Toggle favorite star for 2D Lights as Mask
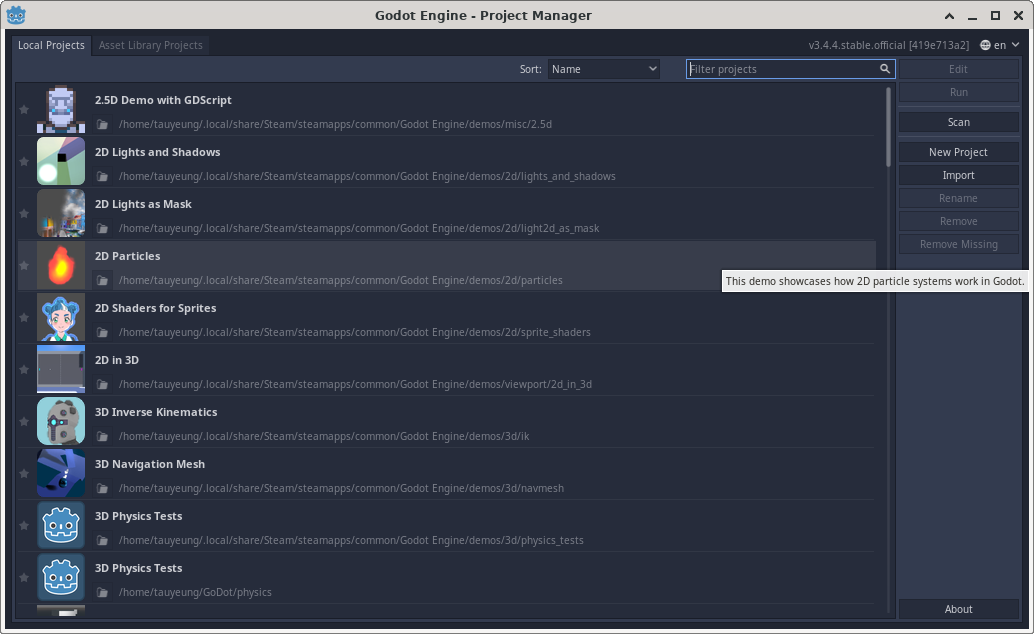 (24, 214)
